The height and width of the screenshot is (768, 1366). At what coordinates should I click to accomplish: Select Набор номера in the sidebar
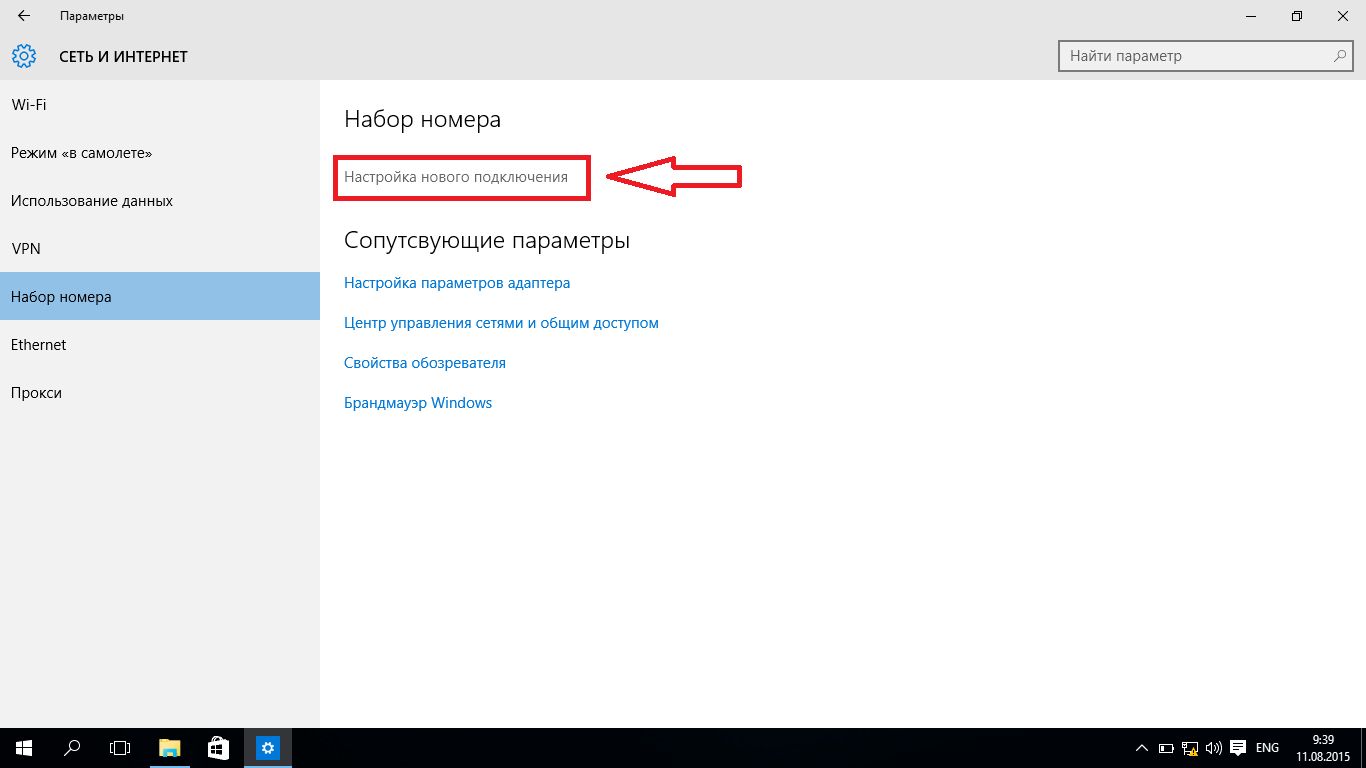pos(160,297)
